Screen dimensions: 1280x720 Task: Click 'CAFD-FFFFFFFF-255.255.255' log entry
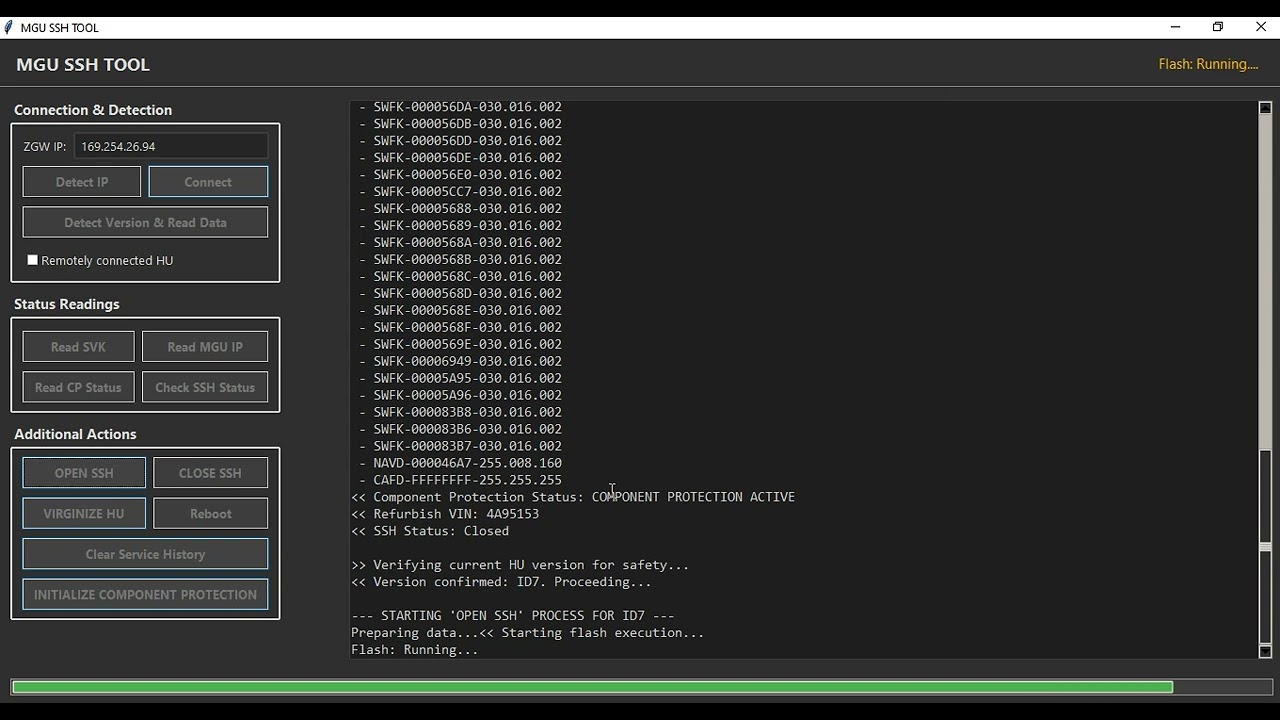461,480
